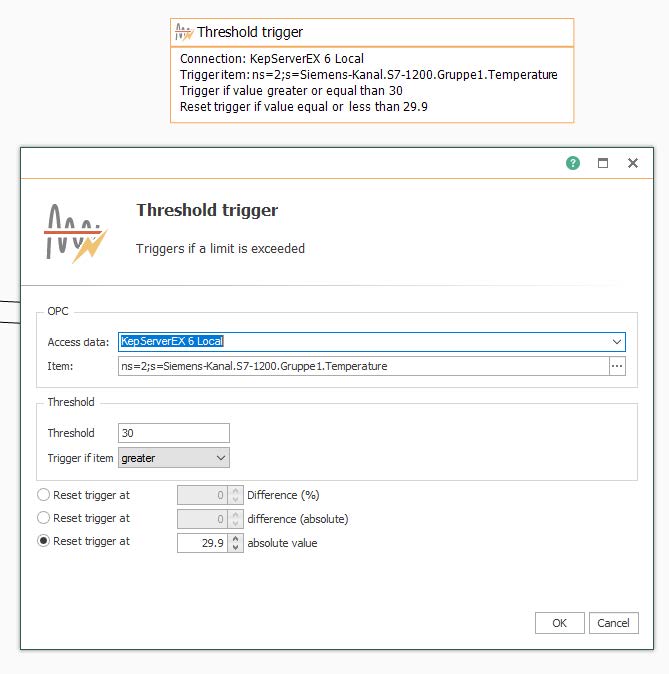Select the Threshold trigger node title
669x674 pixels.
click(x=250, y=32)
